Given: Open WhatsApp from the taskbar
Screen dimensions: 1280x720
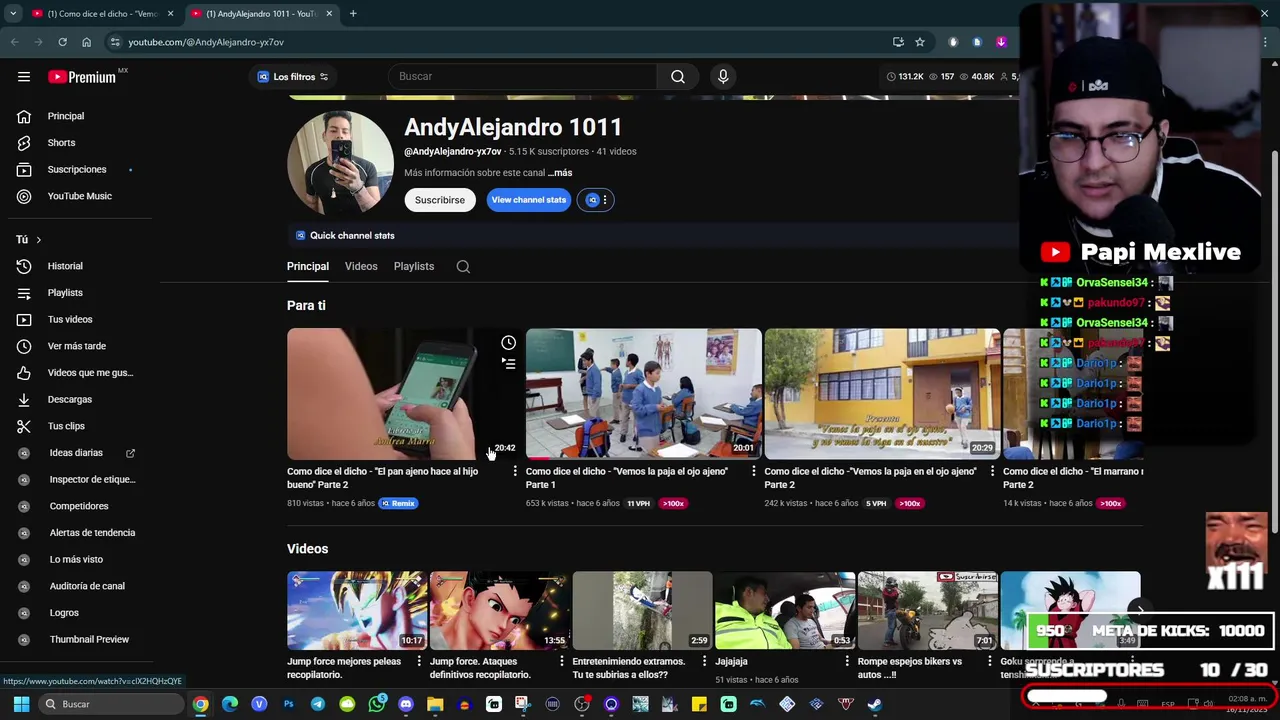Looking at the screenshot, I should coord(376,704).
